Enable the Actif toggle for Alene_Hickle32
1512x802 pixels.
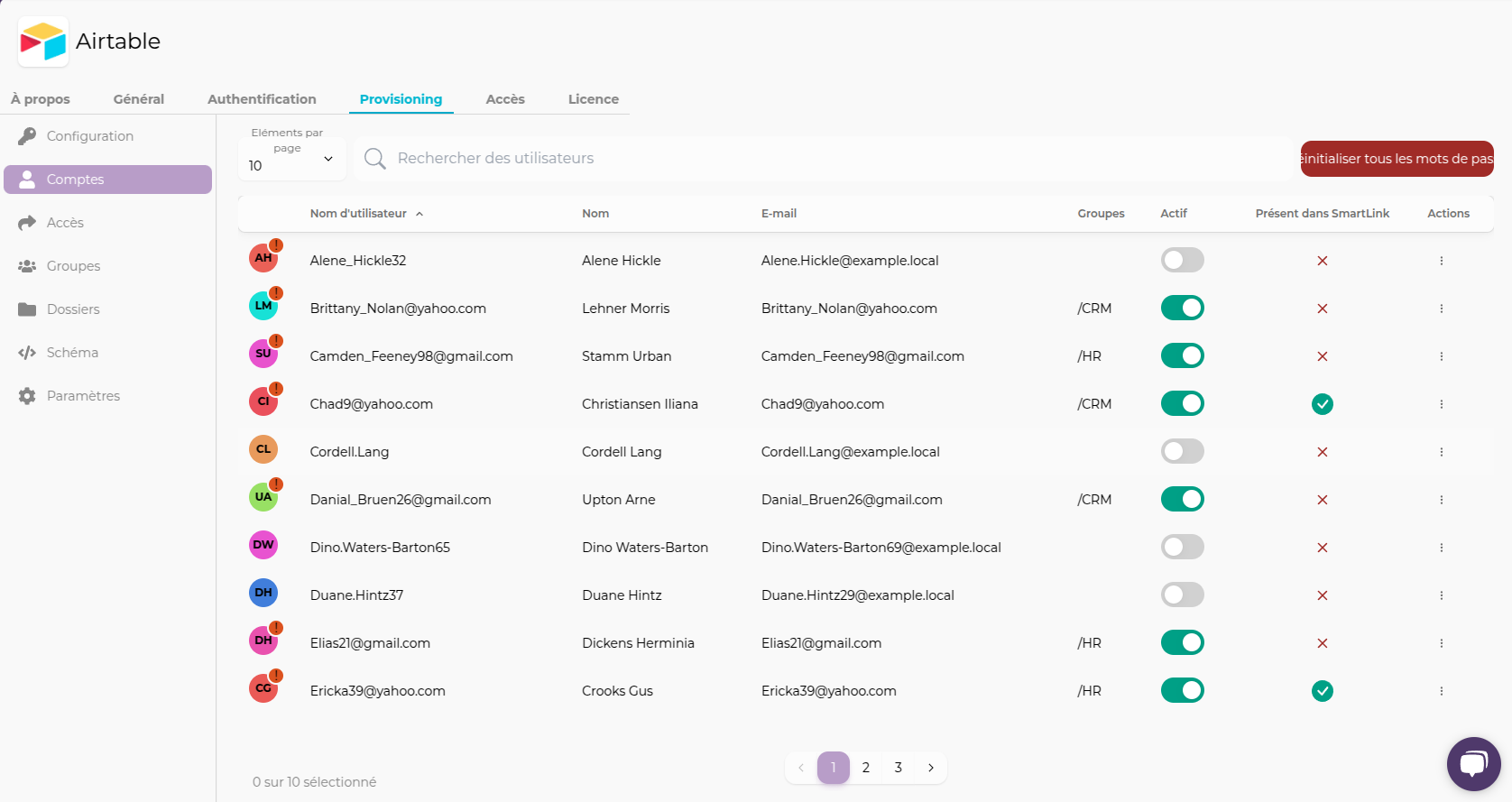[x=1182, y=261]
